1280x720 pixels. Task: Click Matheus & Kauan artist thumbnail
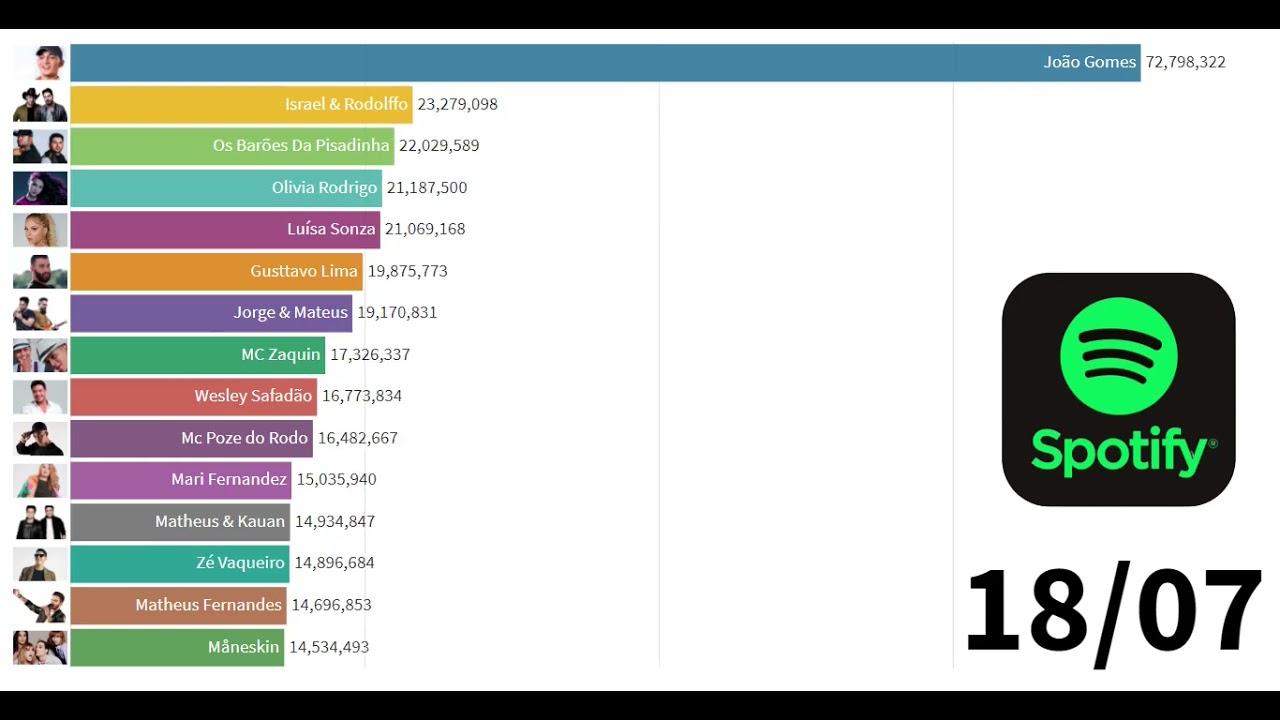40,522
